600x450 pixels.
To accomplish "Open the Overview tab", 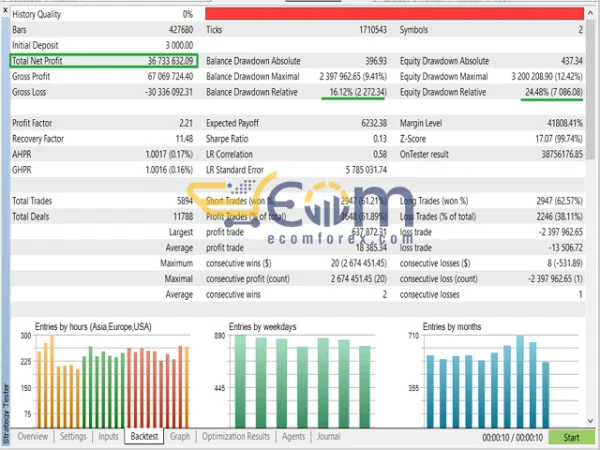I will coord(33,436).
